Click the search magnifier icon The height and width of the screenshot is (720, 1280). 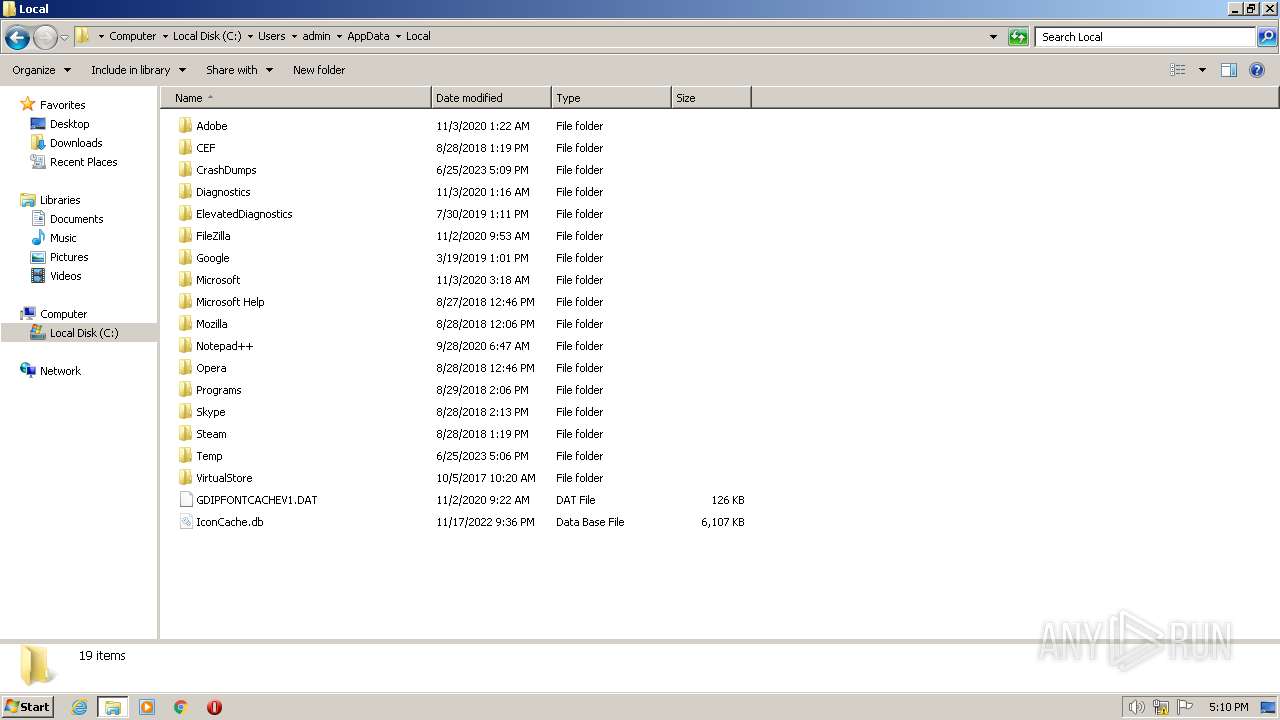click(x=1267, y=37)
